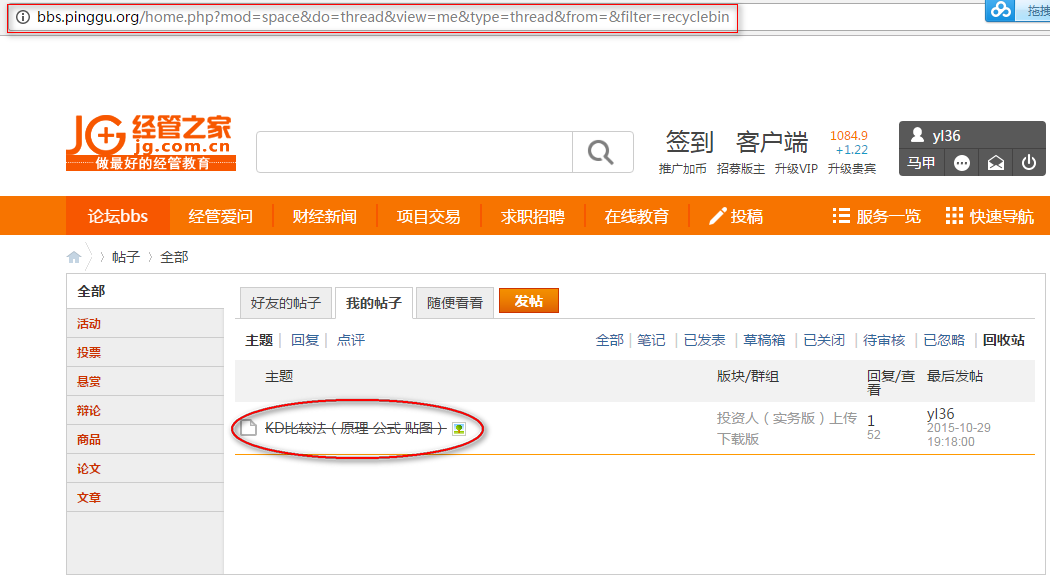
Task: Open the JG 经管之家 logo homepage
Action: point(151,142)
